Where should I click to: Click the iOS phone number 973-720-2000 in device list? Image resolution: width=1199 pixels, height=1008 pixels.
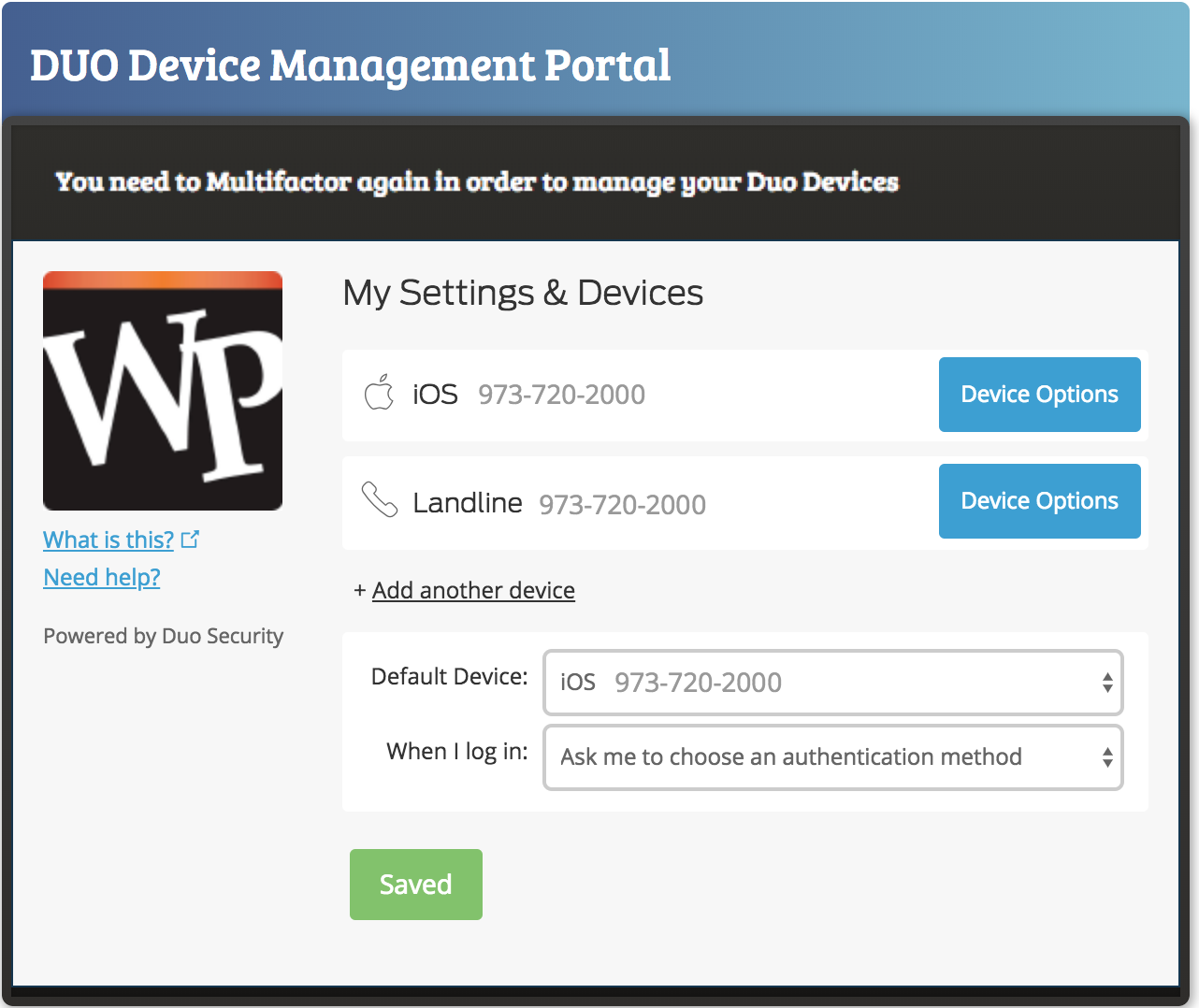click(561, 395)
